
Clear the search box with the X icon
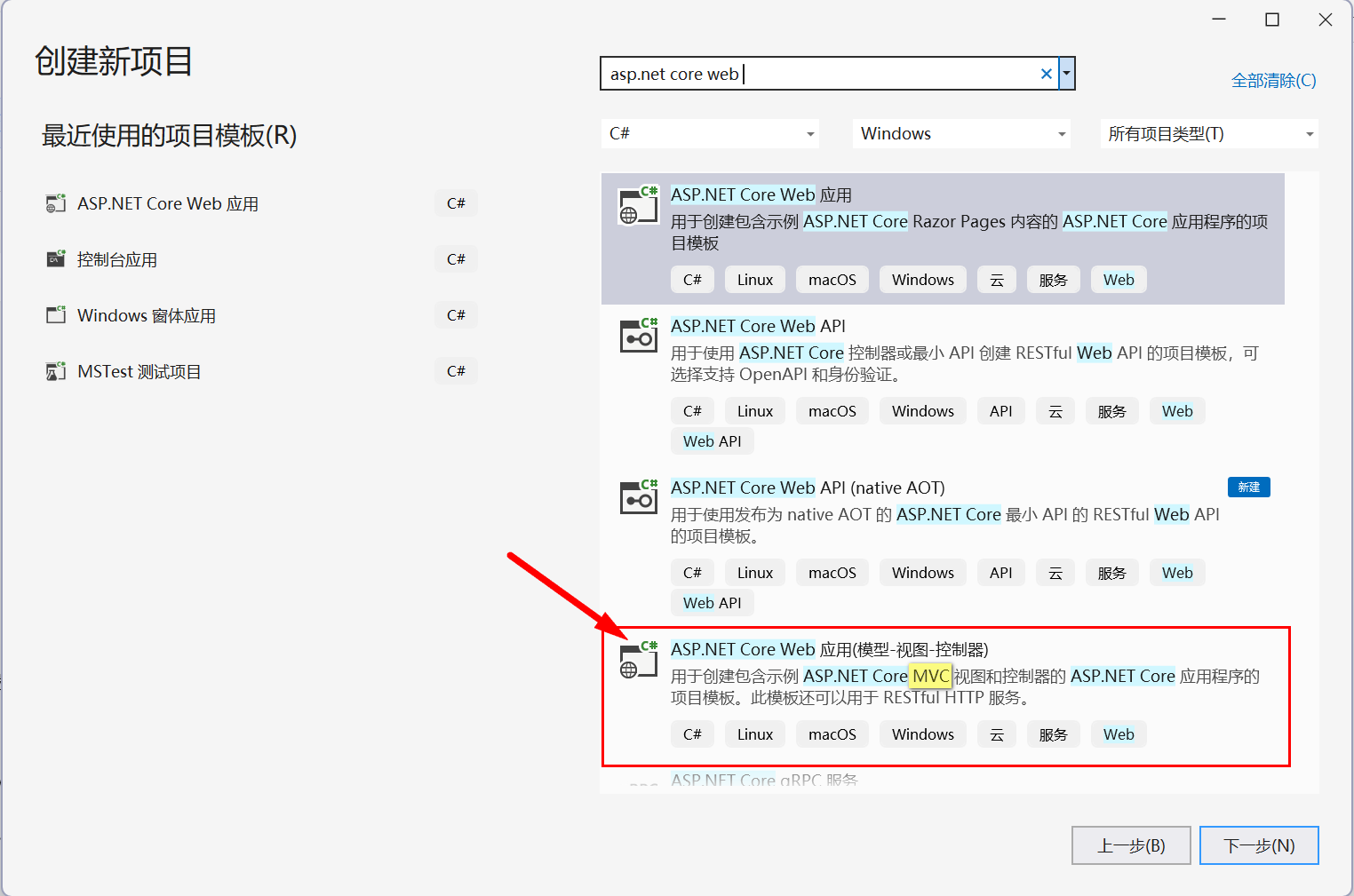click(1047, 74)
